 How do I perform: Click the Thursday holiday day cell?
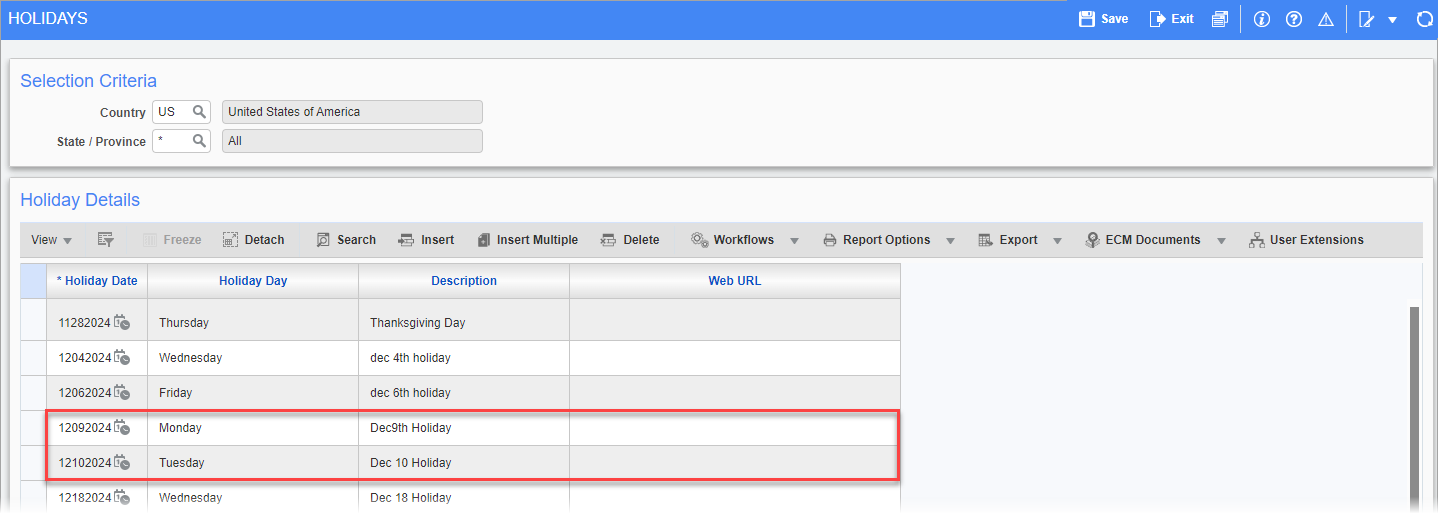pos(253,323)
